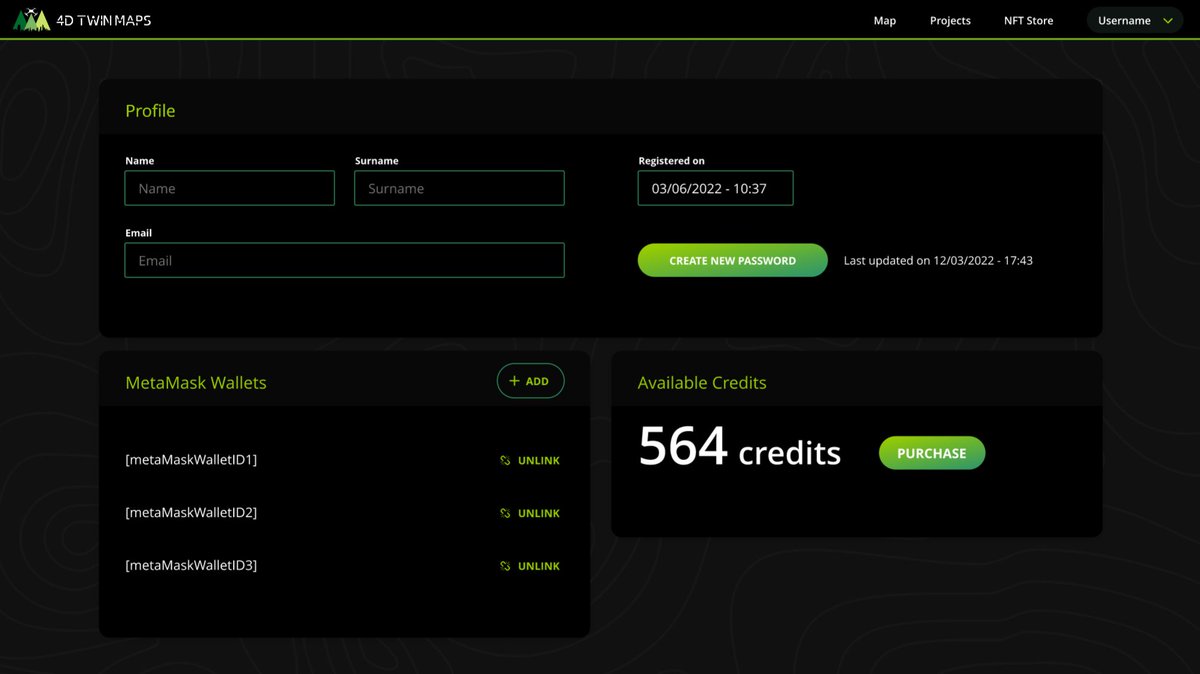Viewport: 1200px width, 674px height.
Task: Focus the Surname input field
Action: [x=459, y=188]
